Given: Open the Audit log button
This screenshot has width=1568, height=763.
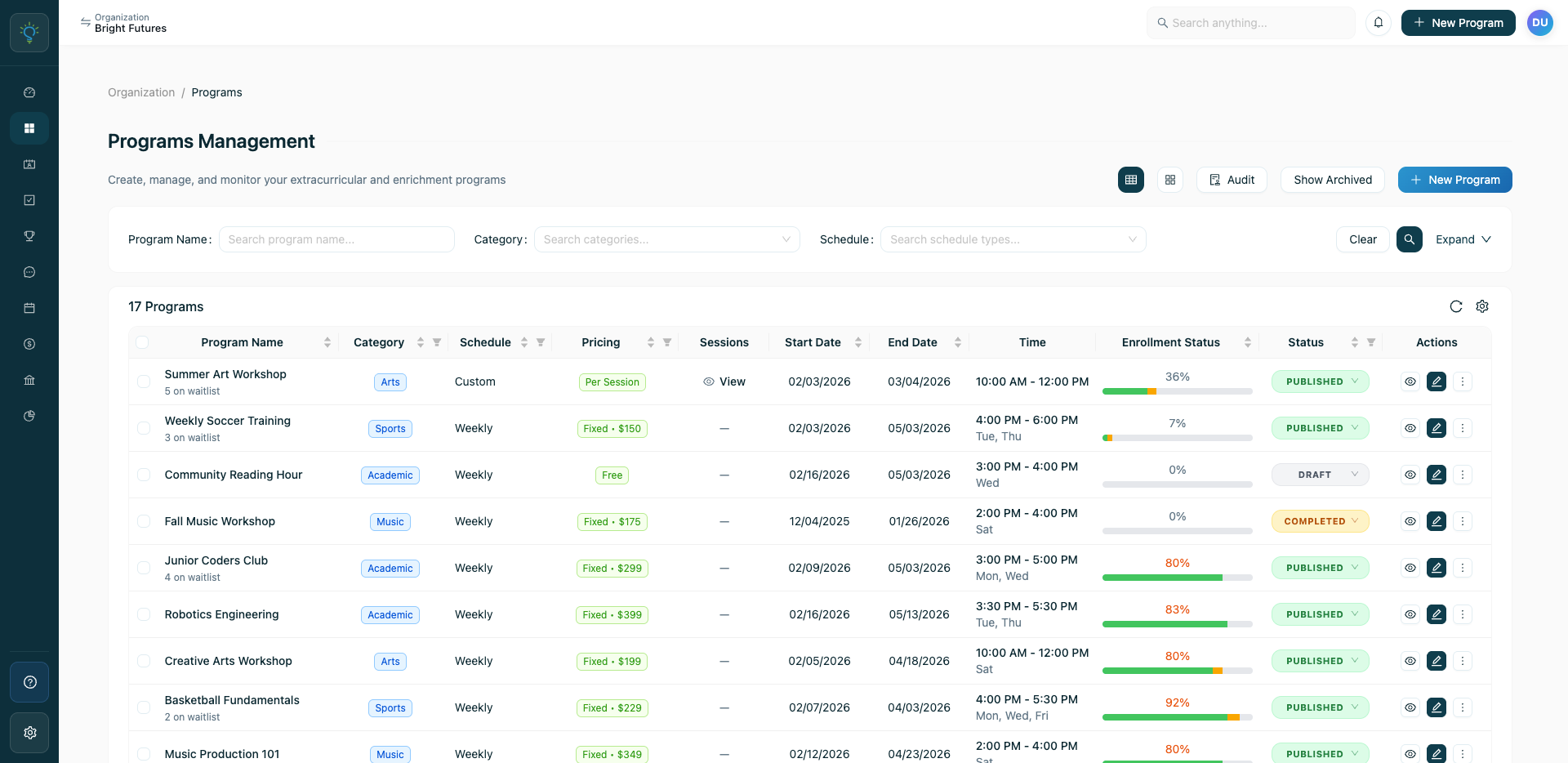Looking at the screenshot, I should click(1232, 180).
